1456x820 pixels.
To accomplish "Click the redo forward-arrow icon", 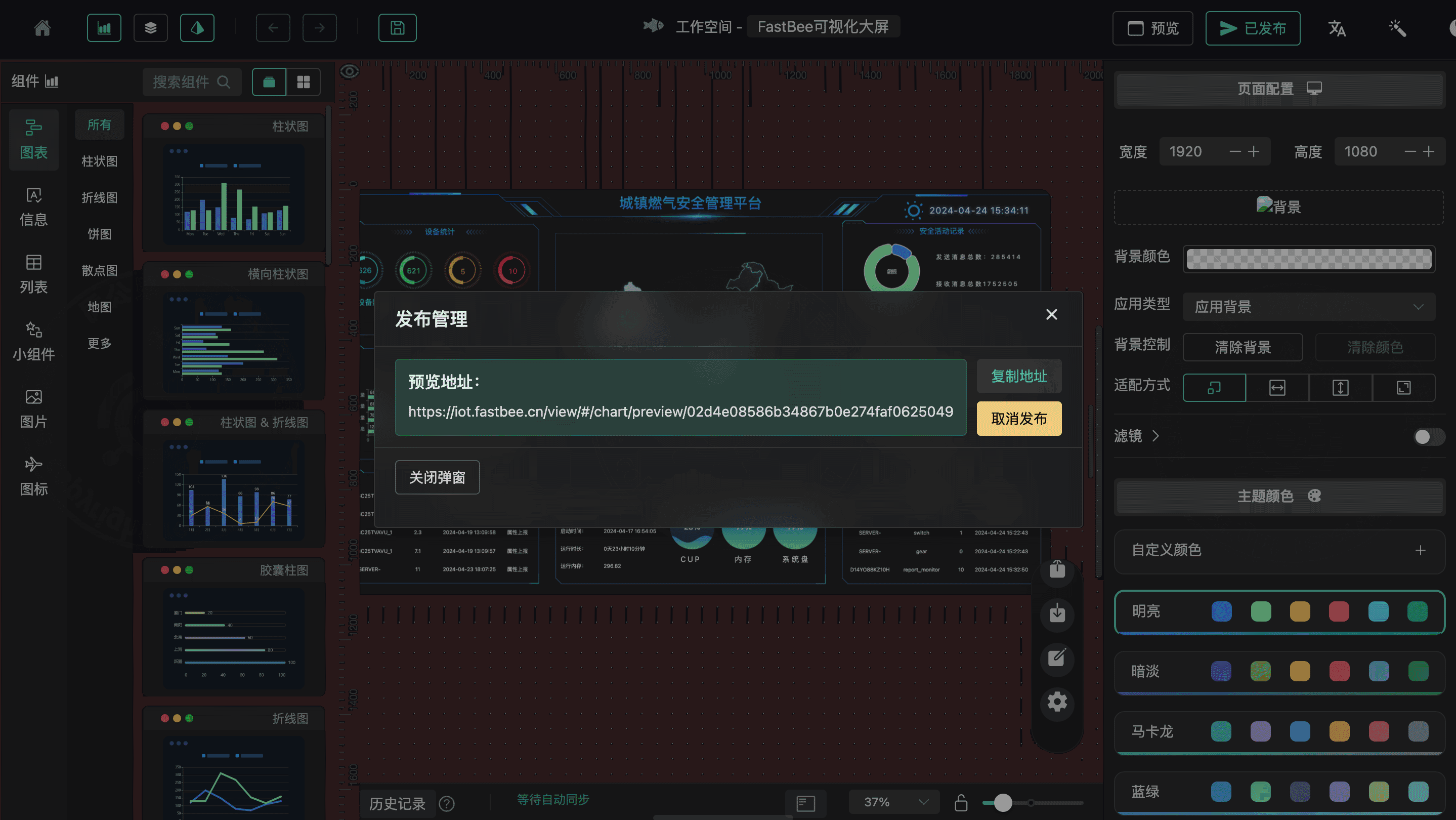I will tap(319, 28).
